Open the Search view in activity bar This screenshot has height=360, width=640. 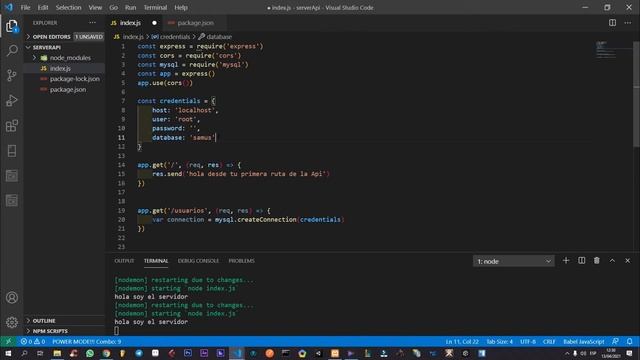12,51
